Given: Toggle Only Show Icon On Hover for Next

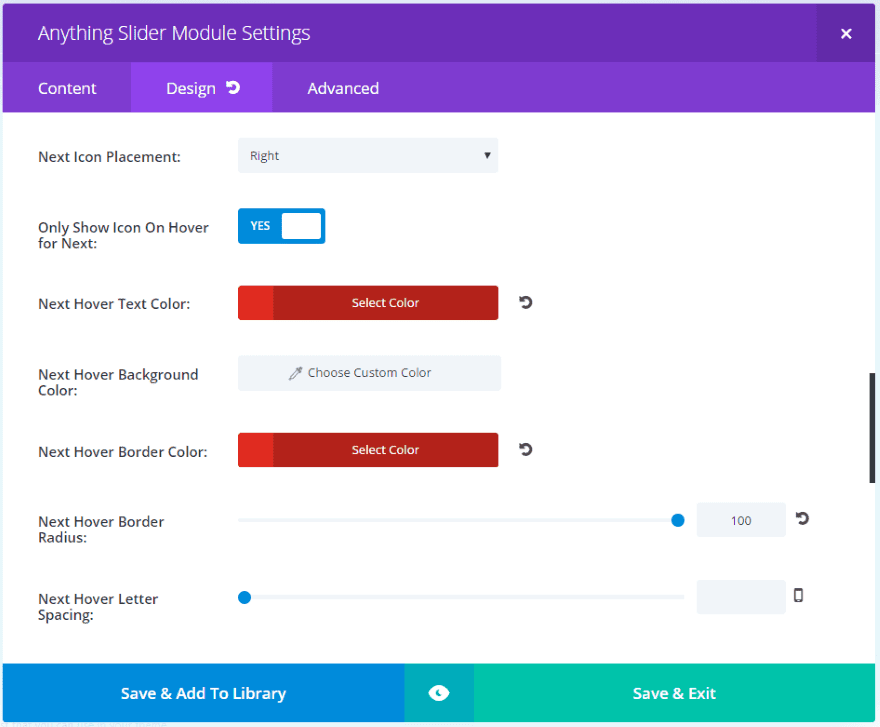Looking at the screenshot, I should click(281, 226).
